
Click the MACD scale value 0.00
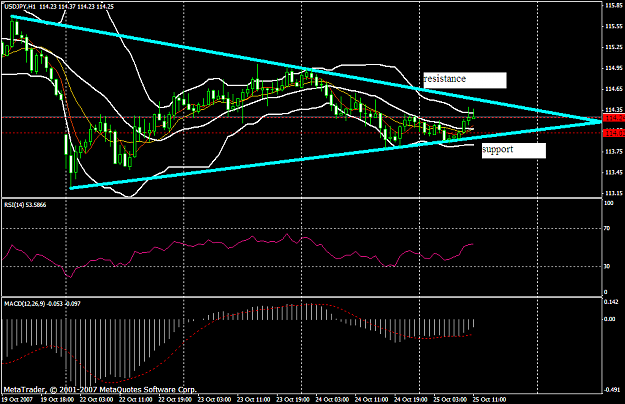(610, 319)
